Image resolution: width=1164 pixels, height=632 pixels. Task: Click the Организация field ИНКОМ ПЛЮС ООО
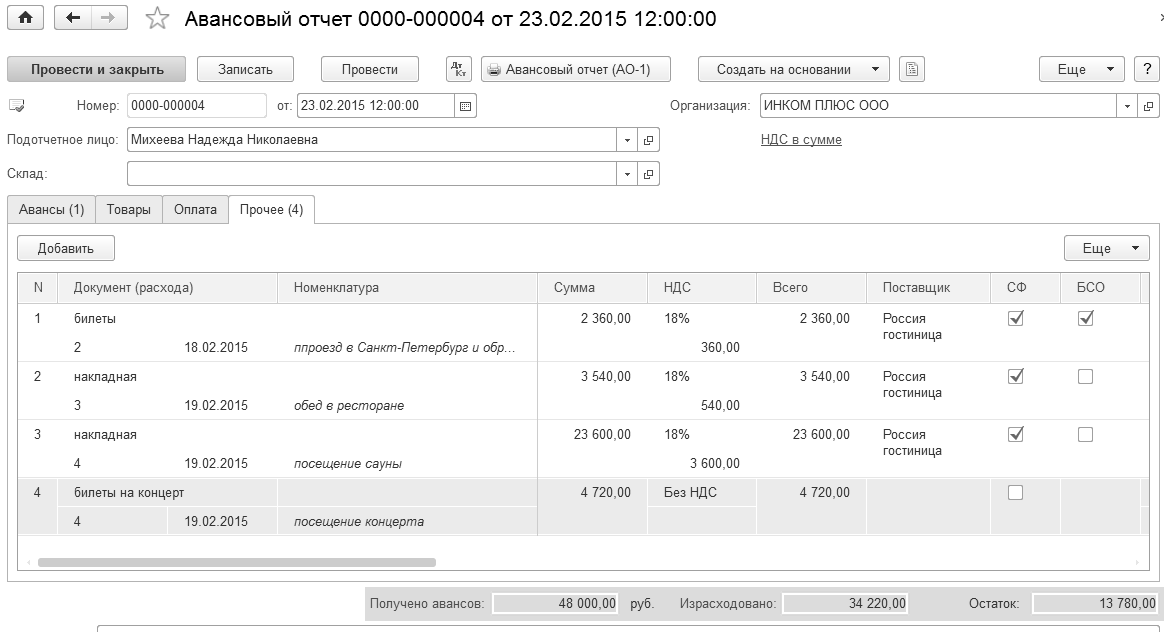point(938,105)
